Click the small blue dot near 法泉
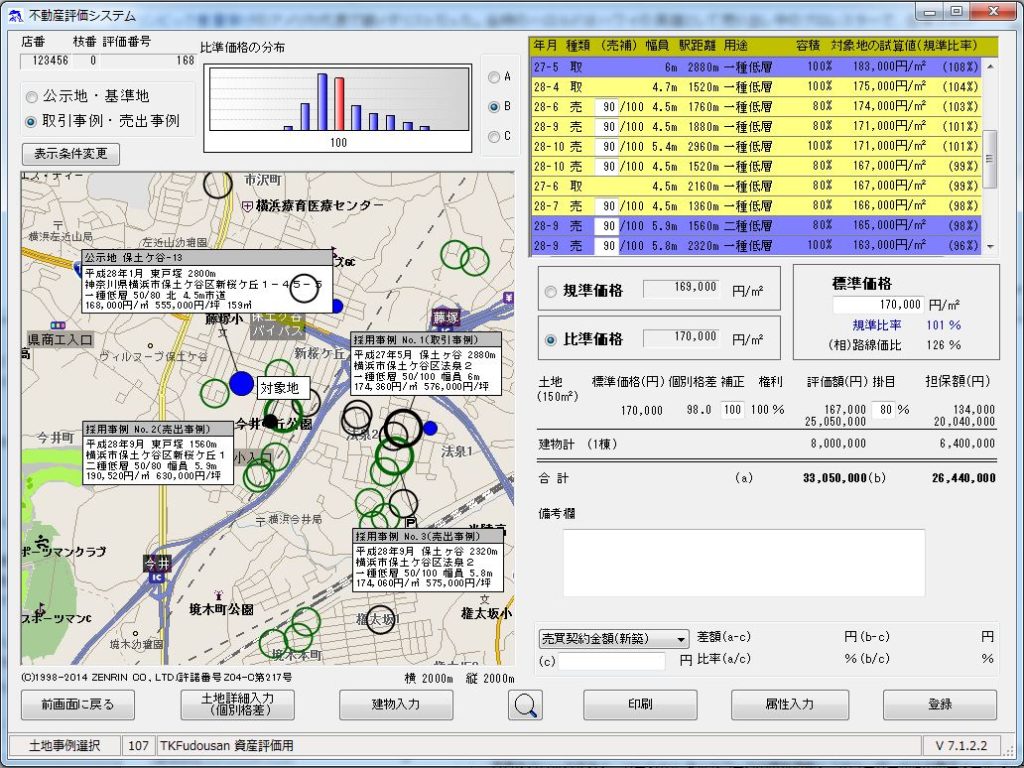This screenshot has width=1024, height=768. coord(430,428)
